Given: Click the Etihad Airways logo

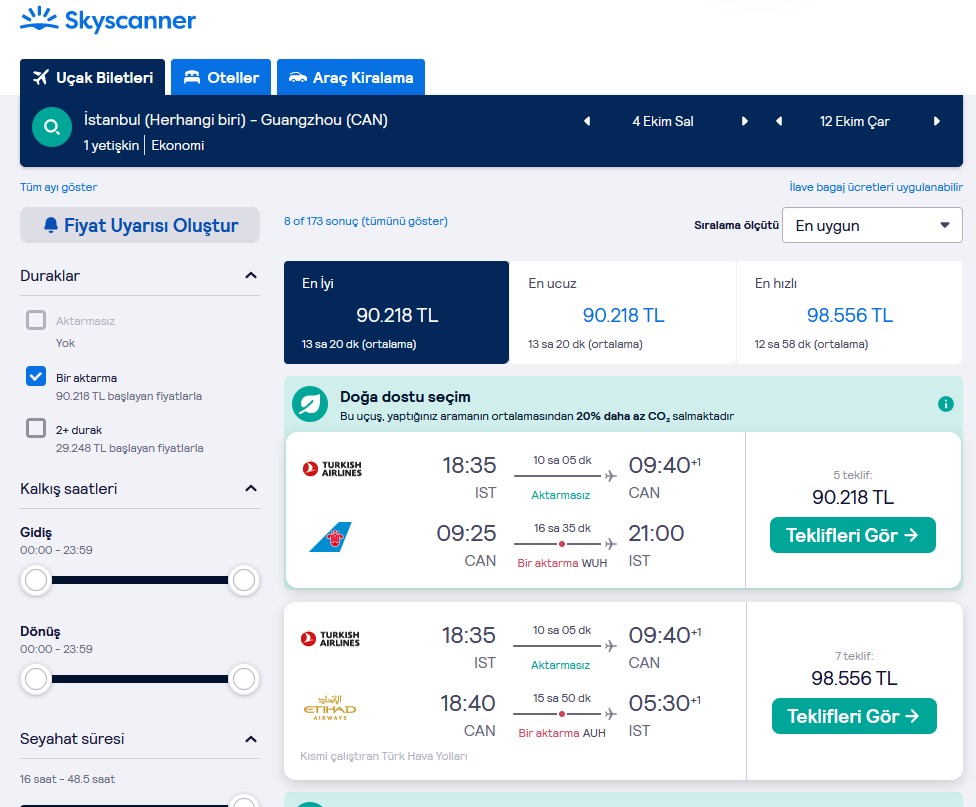Looking at the screenshot, I should click(330, 708).
